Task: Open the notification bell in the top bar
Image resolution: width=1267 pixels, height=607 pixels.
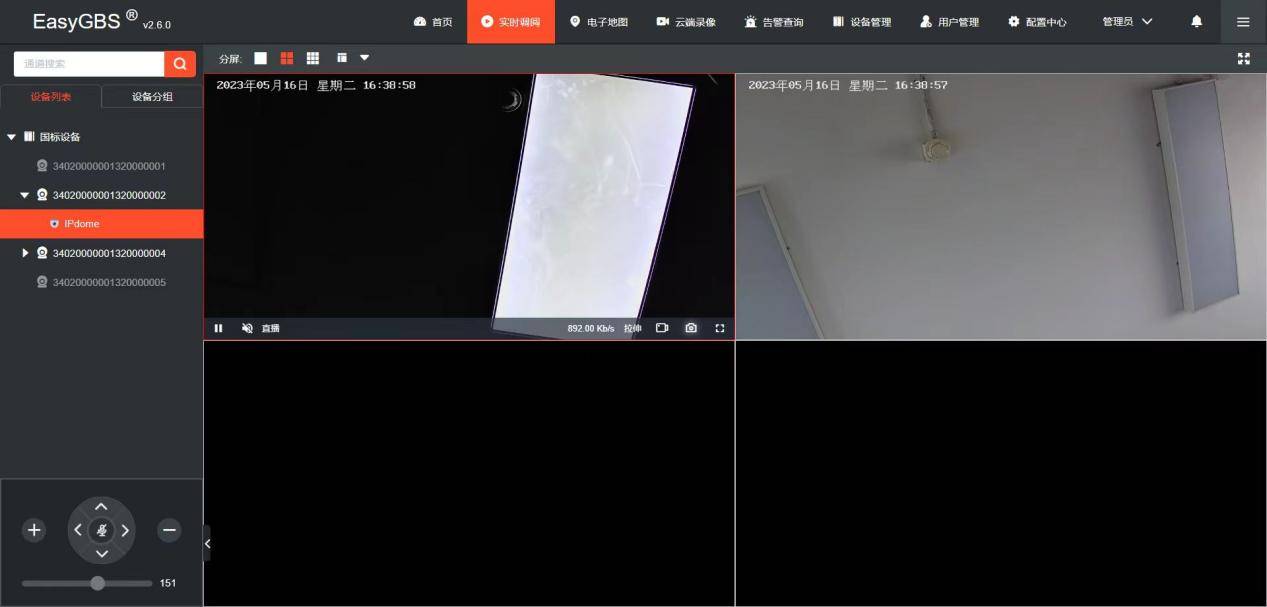Action: tap(1196, 20)
